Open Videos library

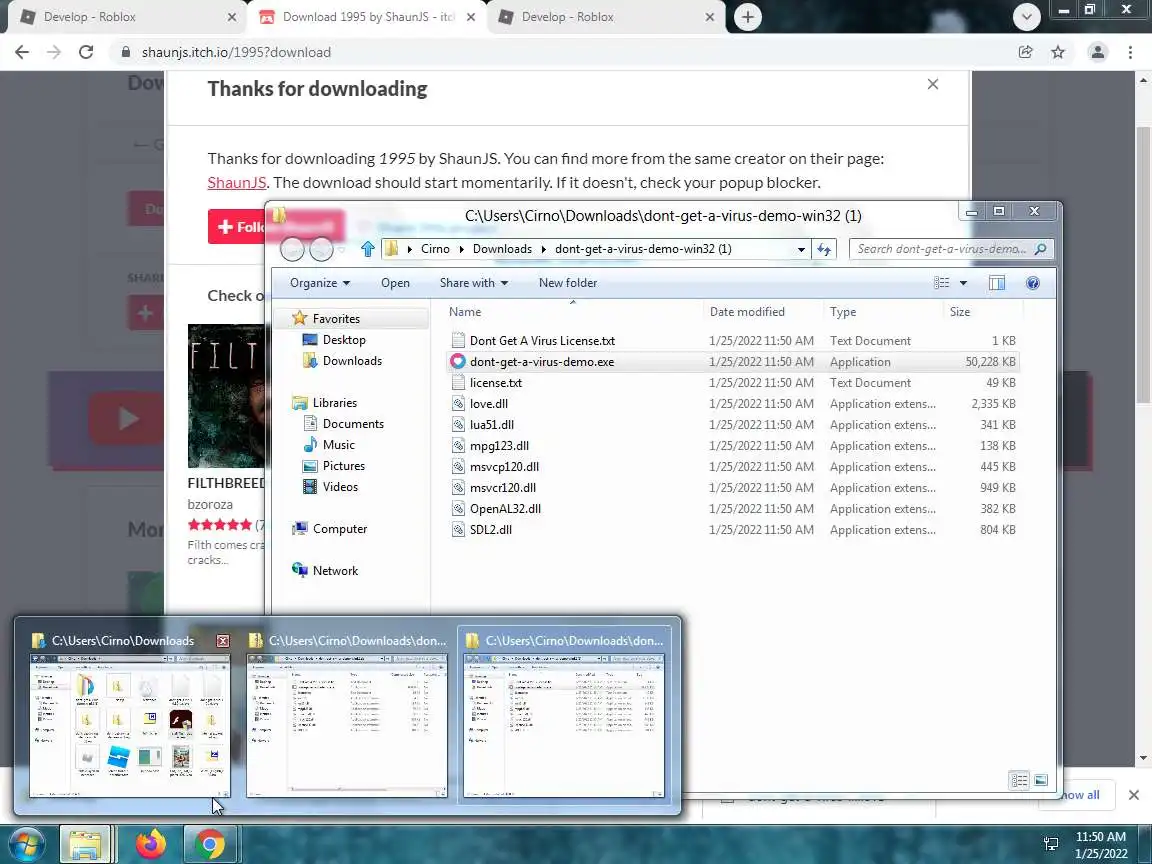point(330,487)
